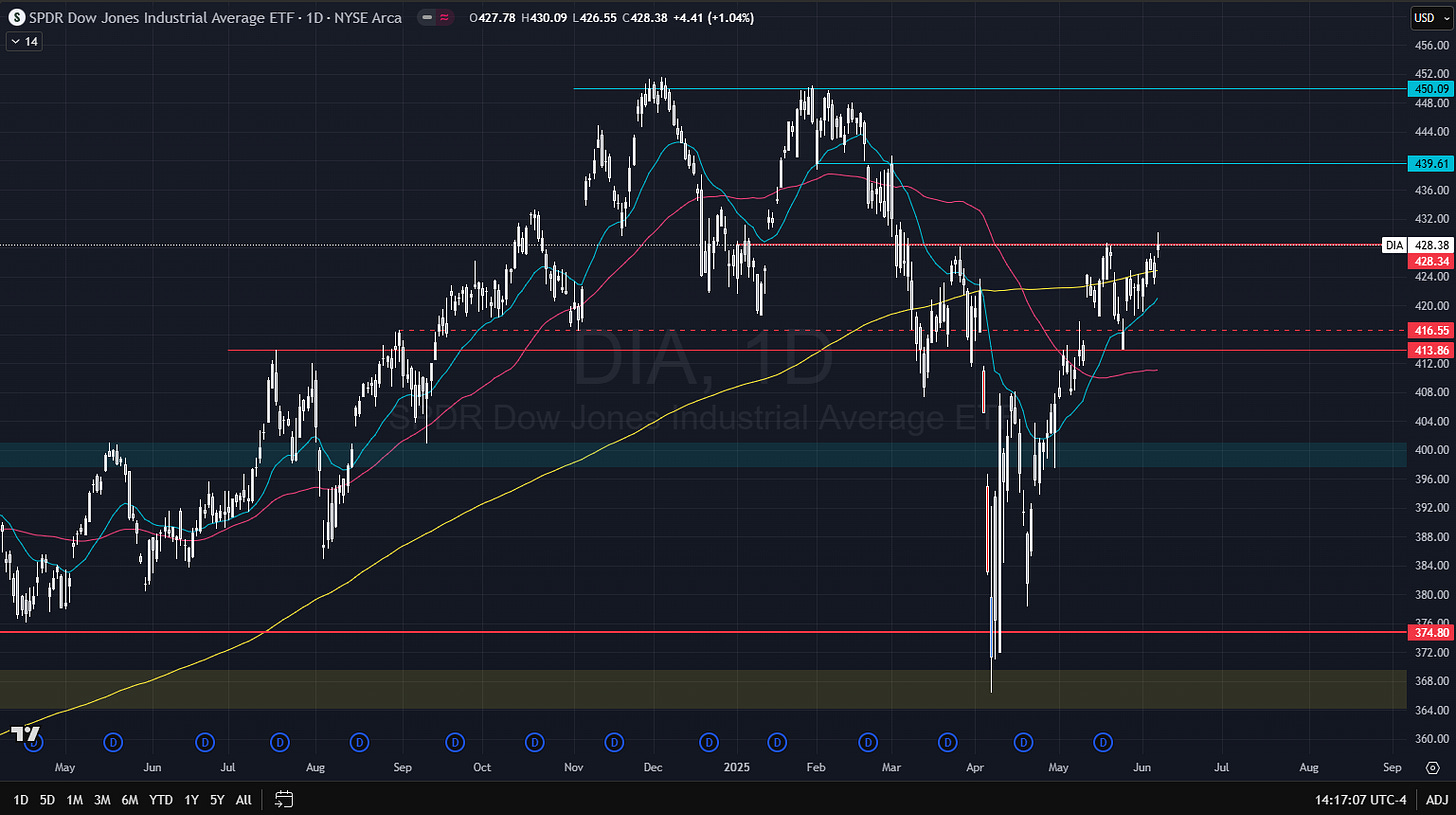Click the Mar label on time axis

(892, 768)
